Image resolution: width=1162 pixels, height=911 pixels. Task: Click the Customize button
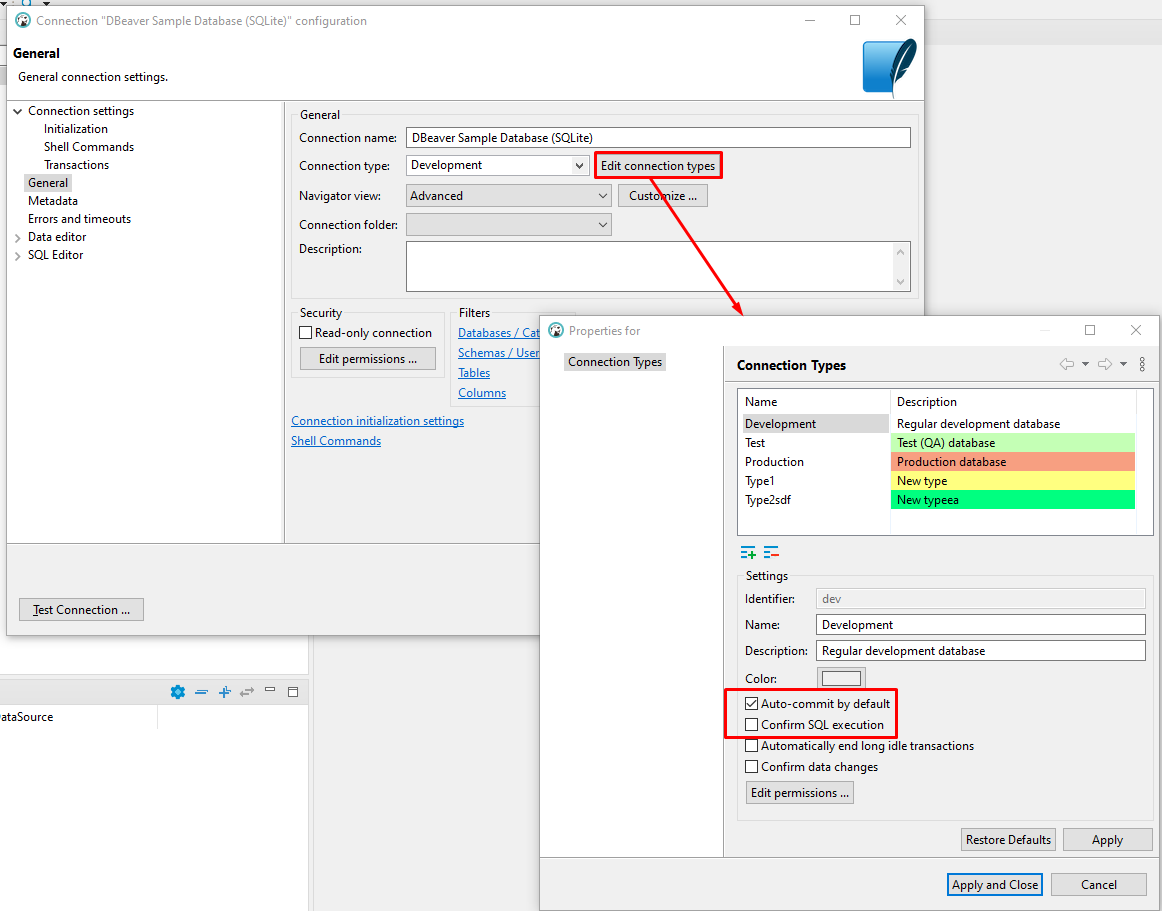point(663,196)
